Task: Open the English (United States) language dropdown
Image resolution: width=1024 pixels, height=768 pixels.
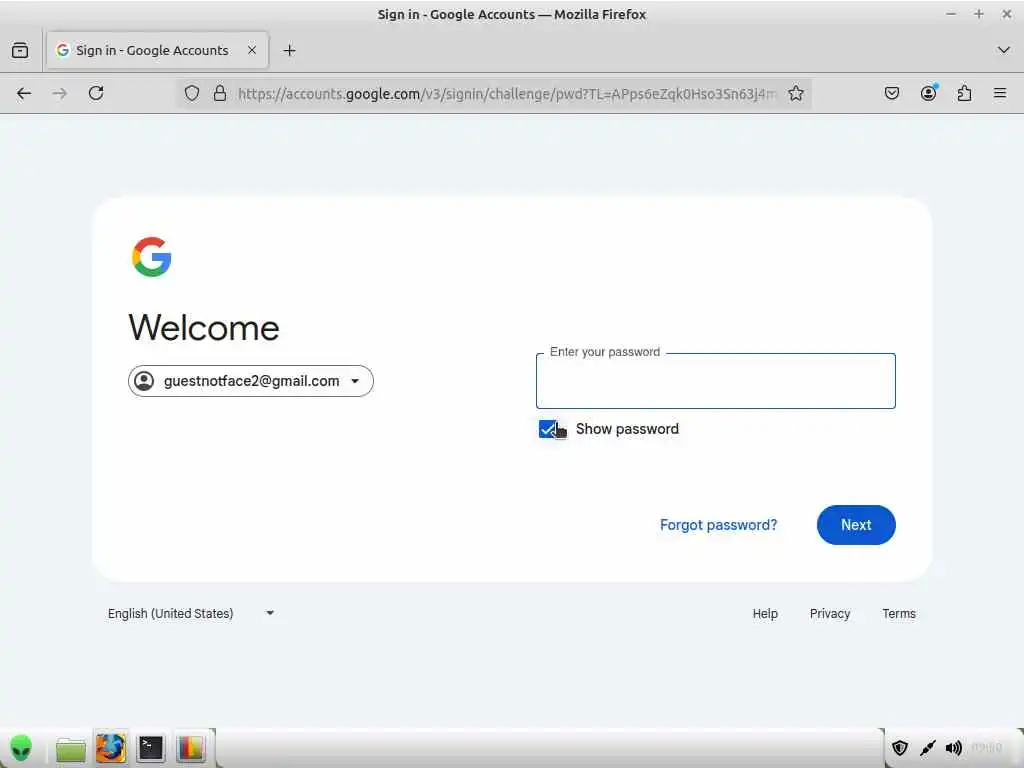Action: pos(191,613)
